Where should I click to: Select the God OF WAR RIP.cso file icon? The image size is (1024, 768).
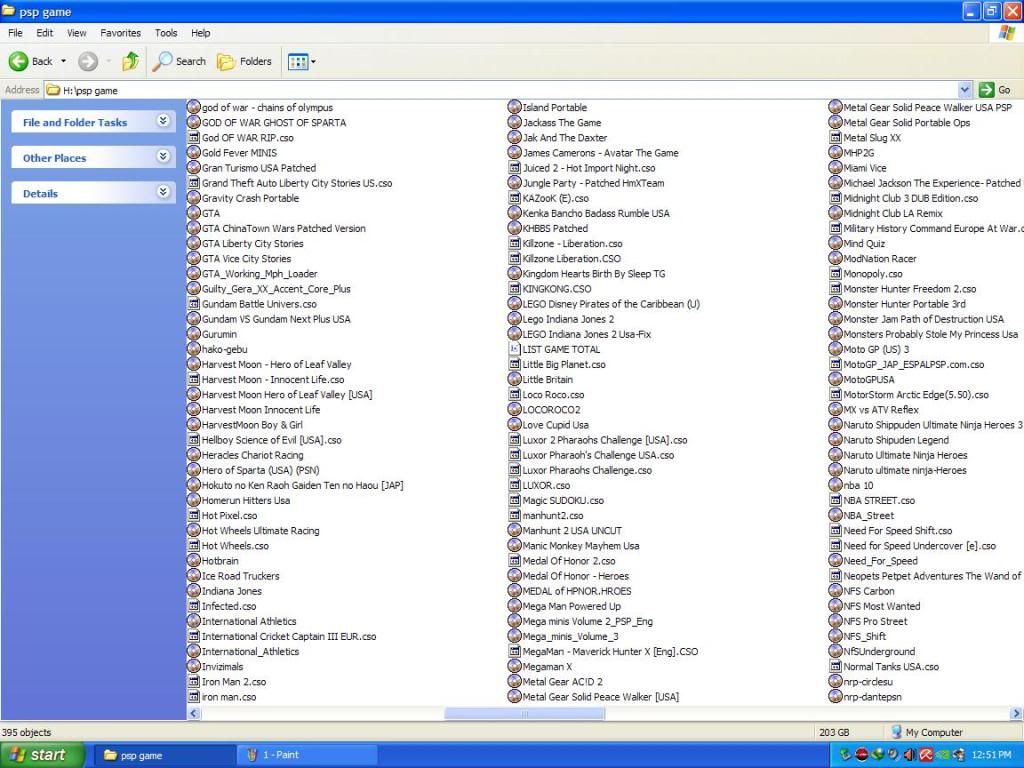[x=193, y=138]
